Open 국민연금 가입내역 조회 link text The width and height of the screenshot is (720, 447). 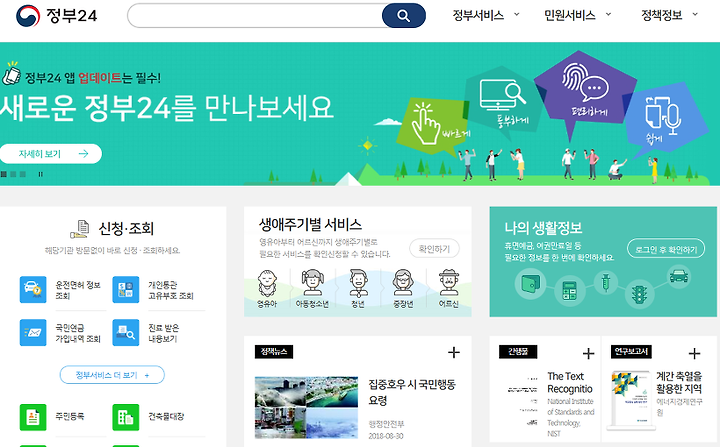(x=78, y=334)
